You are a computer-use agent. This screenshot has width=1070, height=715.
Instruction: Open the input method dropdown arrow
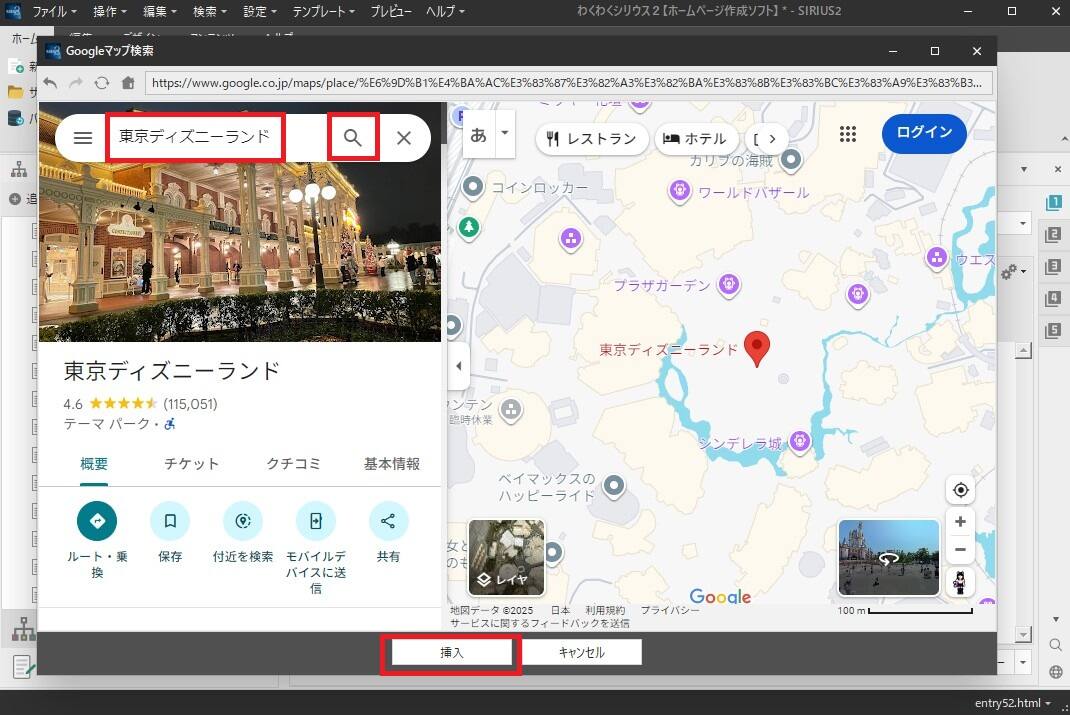(505, 133)
